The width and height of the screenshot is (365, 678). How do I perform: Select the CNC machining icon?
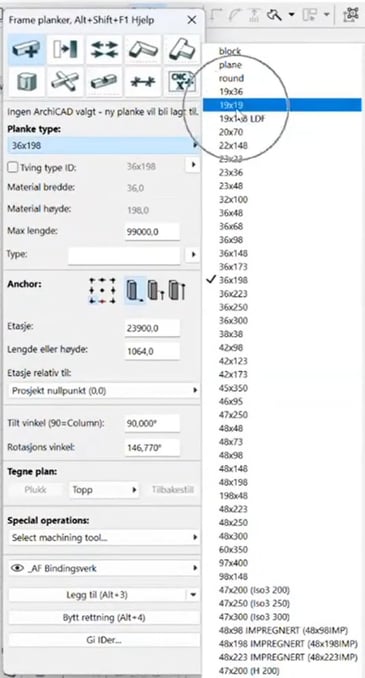point(183,81)
